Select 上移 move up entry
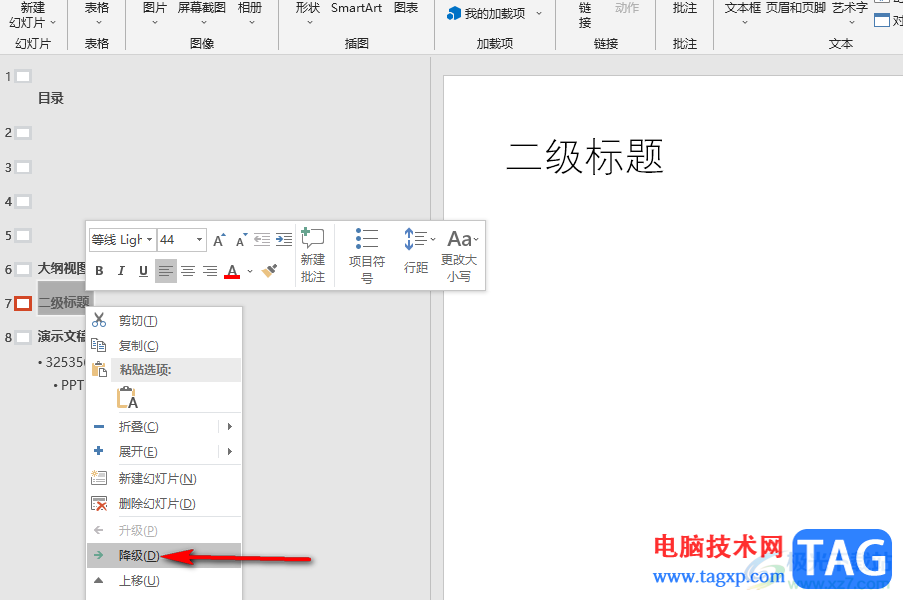 point(164,581)
